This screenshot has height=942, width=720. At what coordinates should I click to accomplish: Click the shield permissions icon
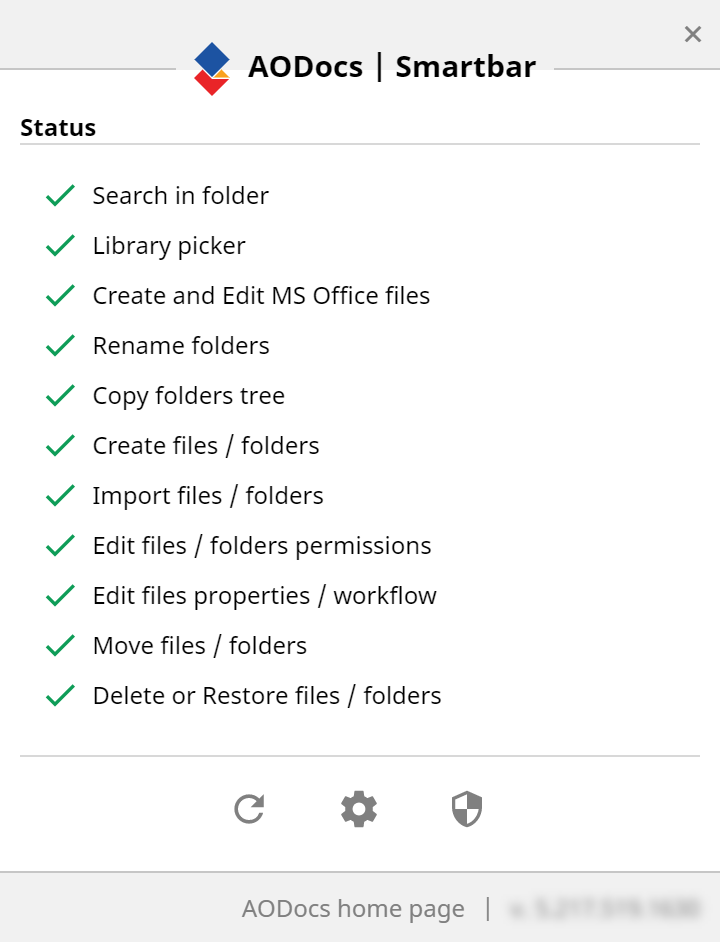click(x=467, y=809)
